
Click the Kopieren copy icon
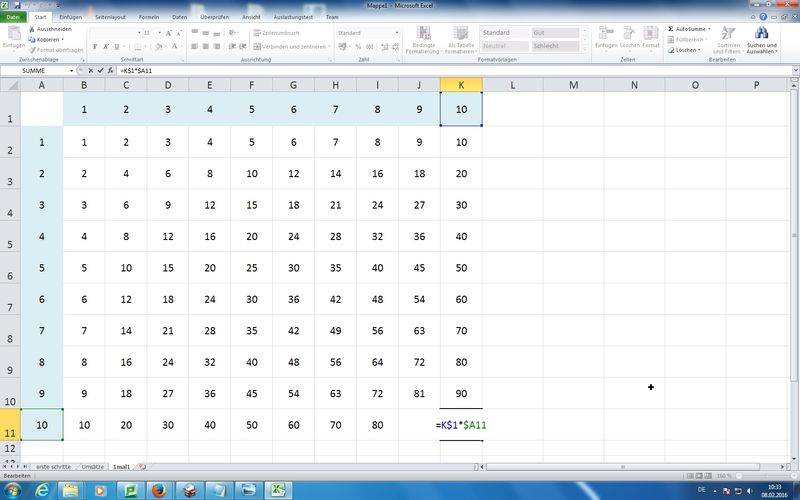[32, 39]
